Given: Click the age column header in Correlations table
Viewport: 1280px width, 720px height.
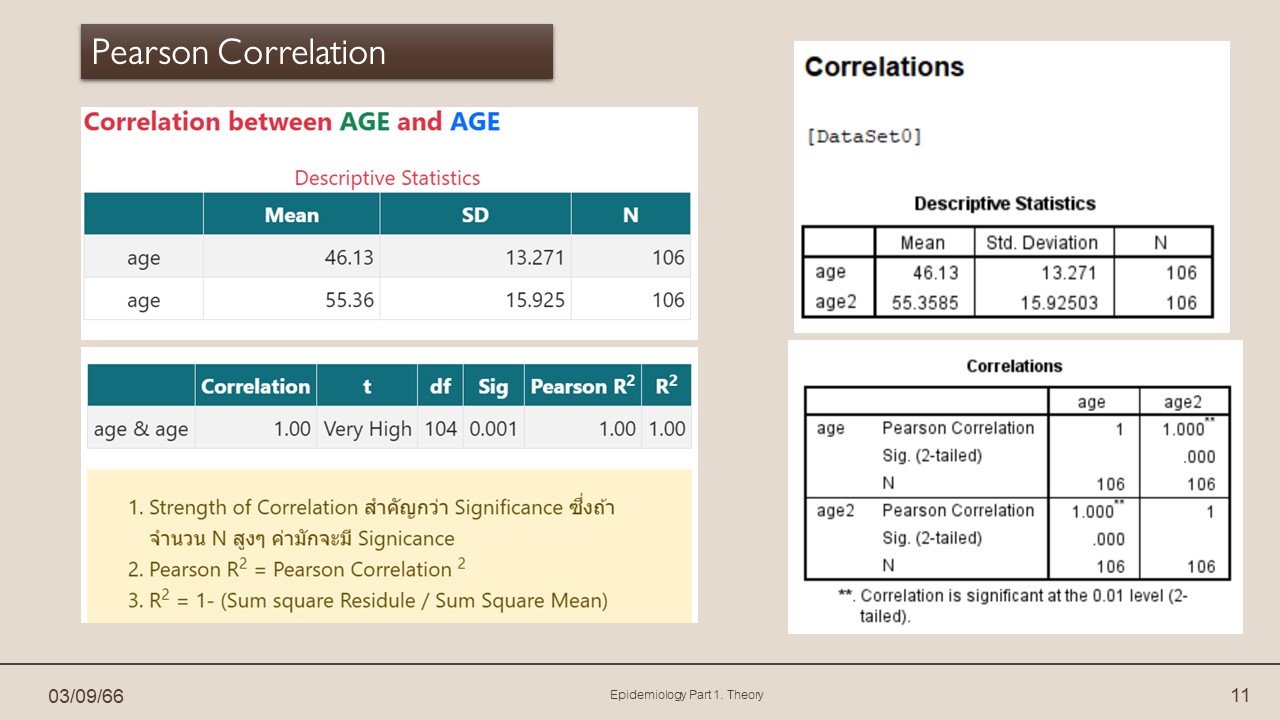Looking at the screenshot, I should point(1091,402).
